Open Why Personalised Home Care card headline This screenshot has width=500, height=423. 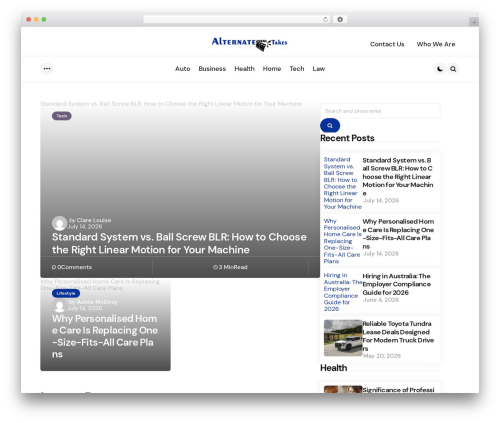coord(105,336)
